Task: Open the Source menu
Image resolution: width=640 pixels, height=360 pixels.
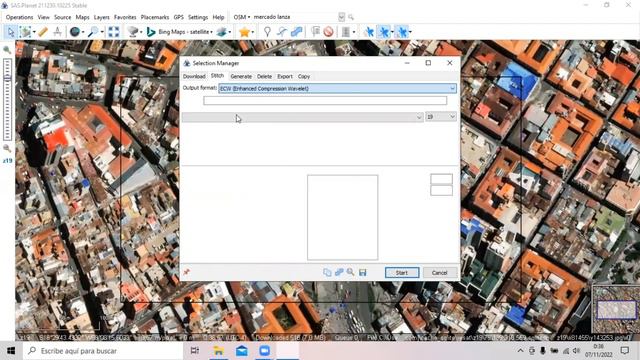Action: (62, 17)
